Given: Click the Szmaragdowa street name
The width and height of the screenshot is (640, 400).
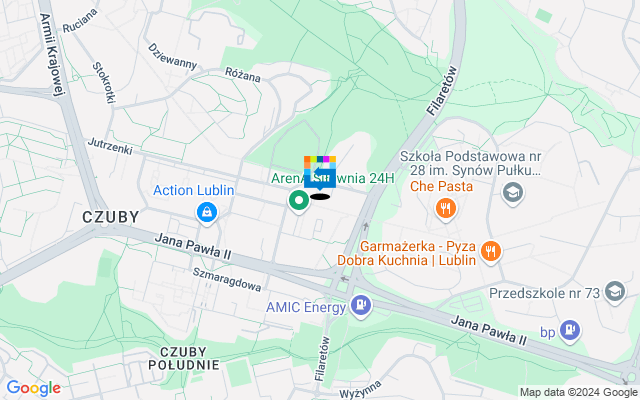Looking at the screenshot, I should click(x=227, y=280).
